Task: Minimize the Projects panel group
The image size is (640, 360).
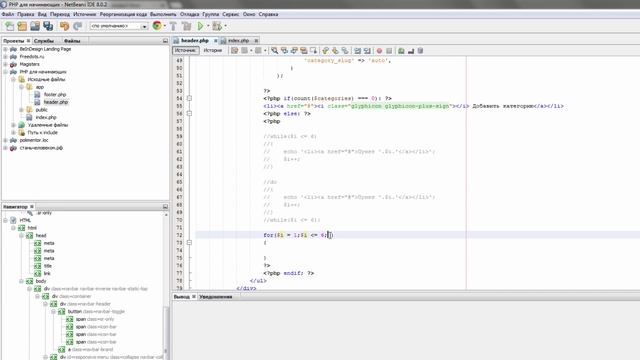Action: tap(165, 41)
